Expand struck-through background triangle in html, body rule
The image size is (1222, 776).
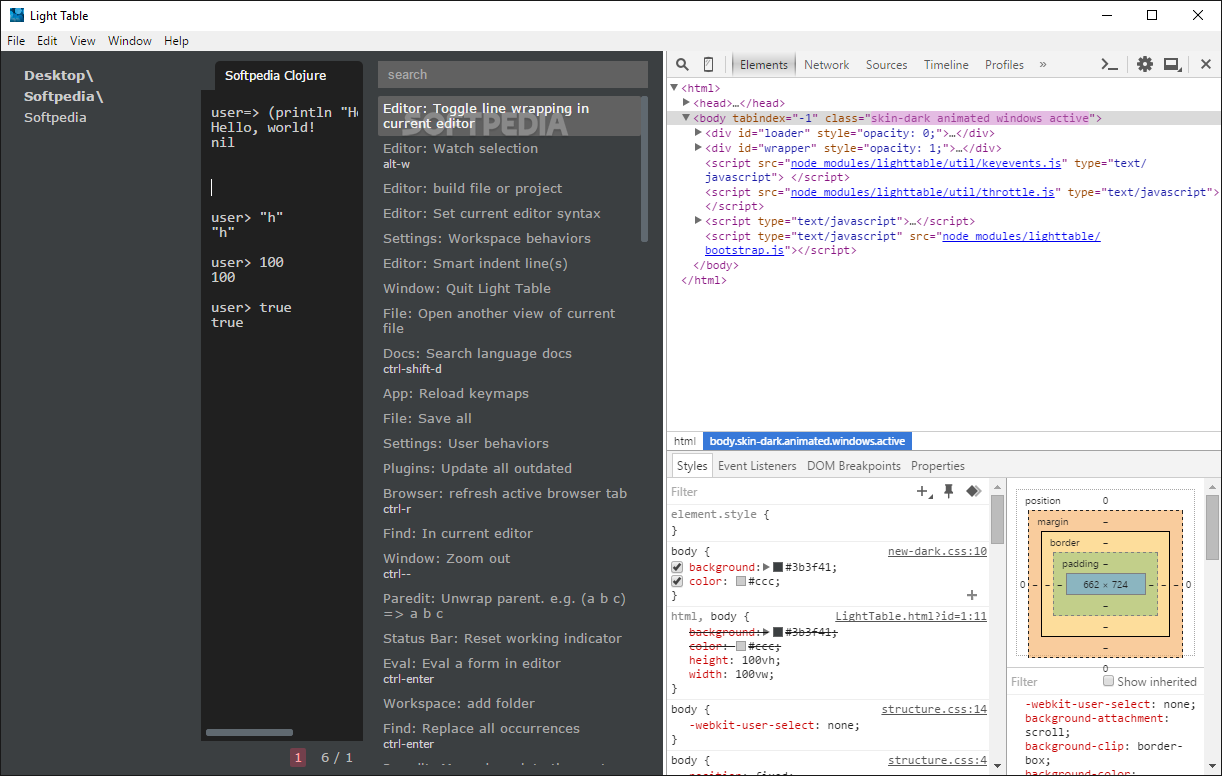(x=767, y=632)
